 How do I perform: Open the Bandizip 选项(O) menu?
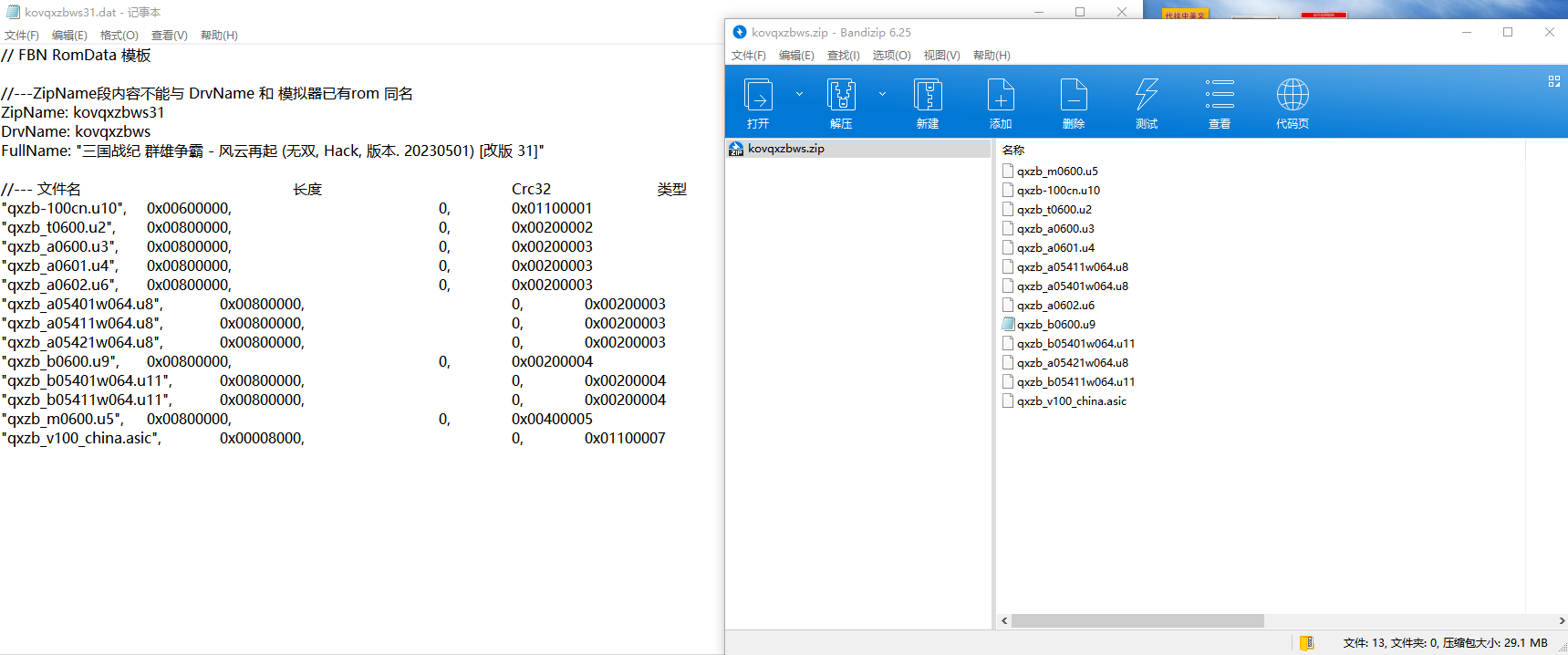pyautogui.click(x=892, y=56)
